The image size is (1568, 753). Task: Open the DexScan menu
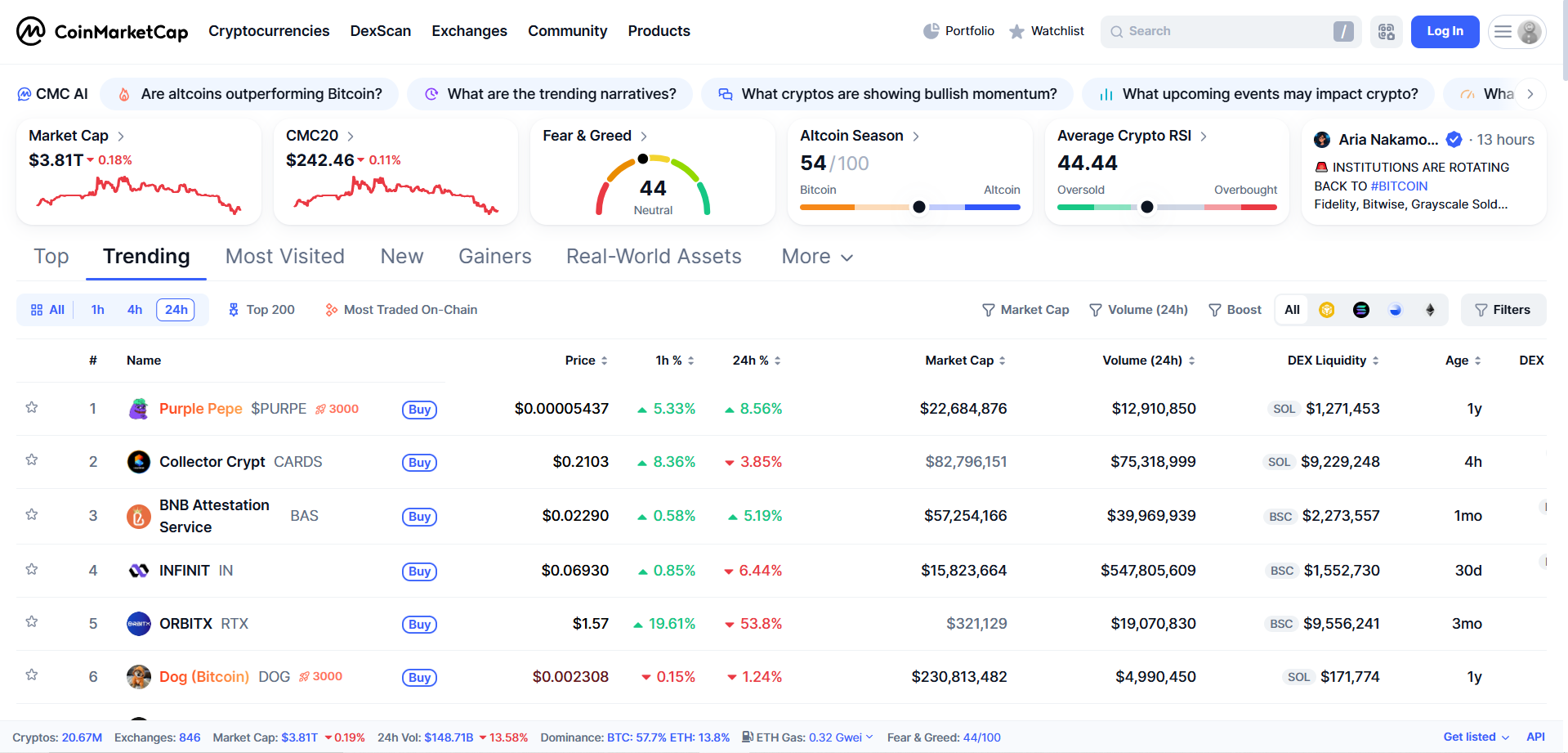click(x=381, y=31)
